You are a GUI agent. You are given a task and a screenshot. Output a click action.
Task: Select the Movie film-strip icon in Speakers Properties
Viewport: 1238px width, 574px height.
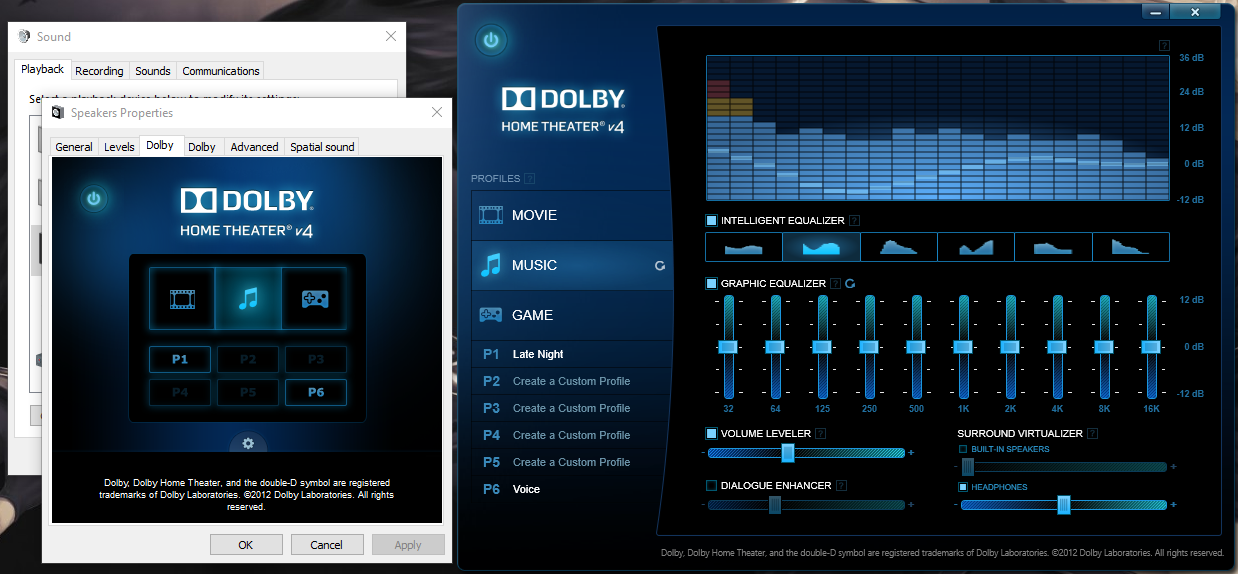coord(182,299)
